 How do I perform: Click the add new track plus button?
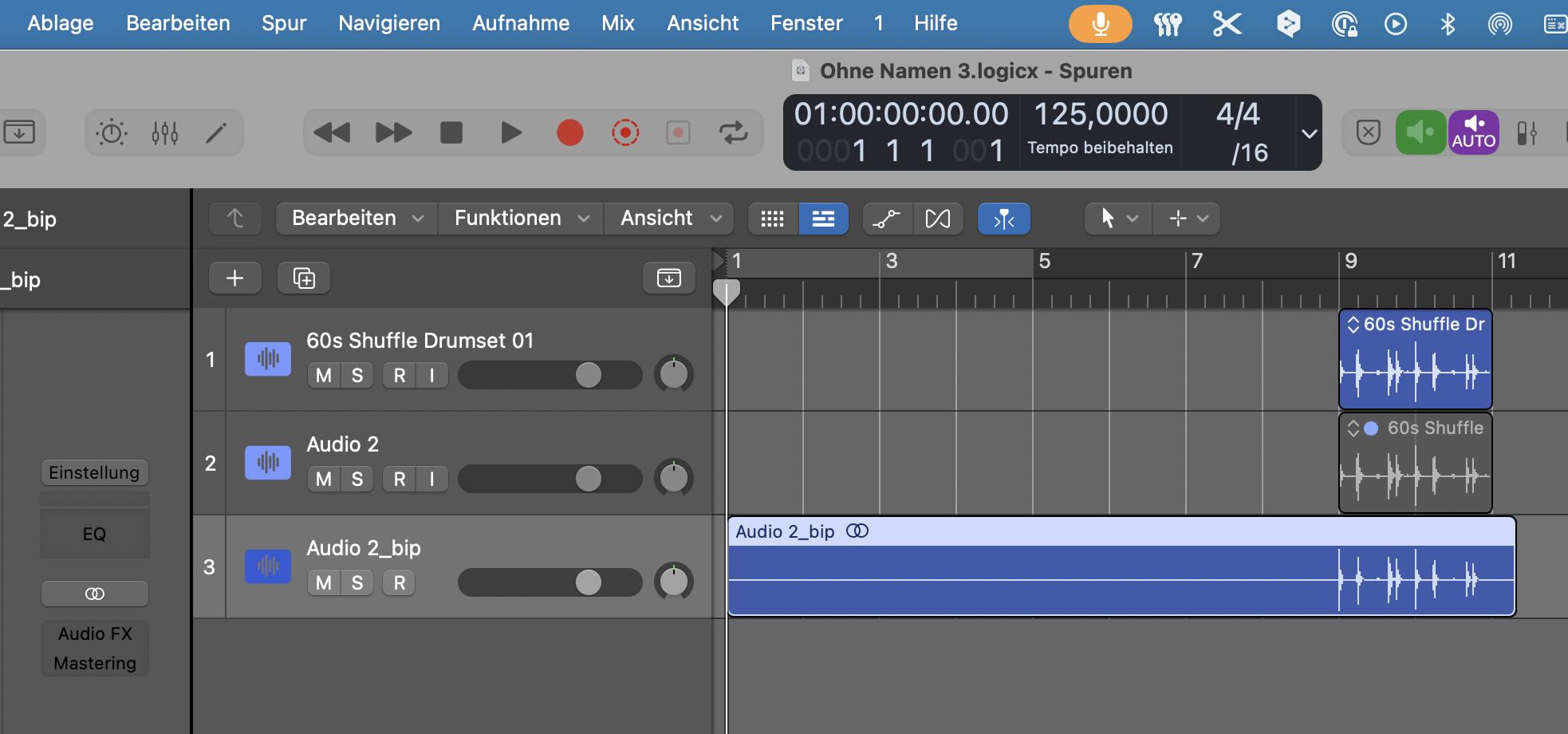click(234, 278)
